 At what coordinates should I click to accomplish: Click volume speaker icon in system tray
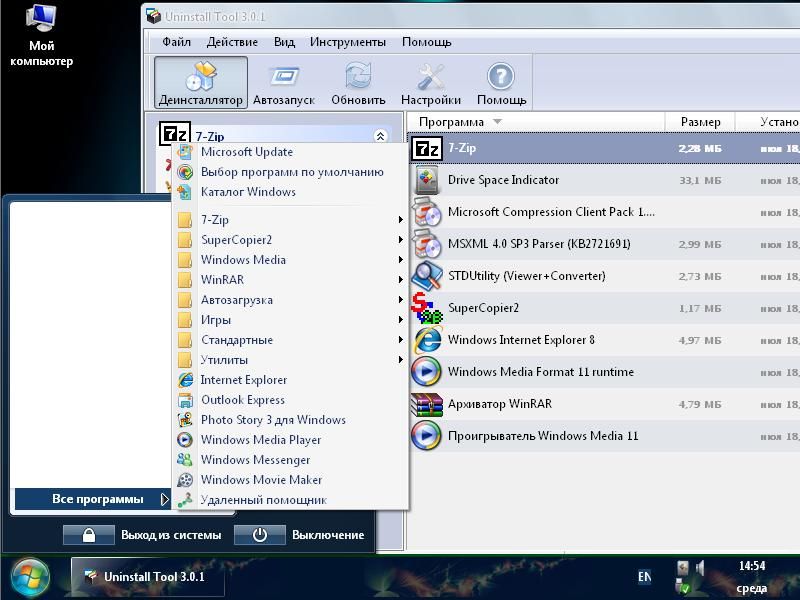tap(700, 567)
